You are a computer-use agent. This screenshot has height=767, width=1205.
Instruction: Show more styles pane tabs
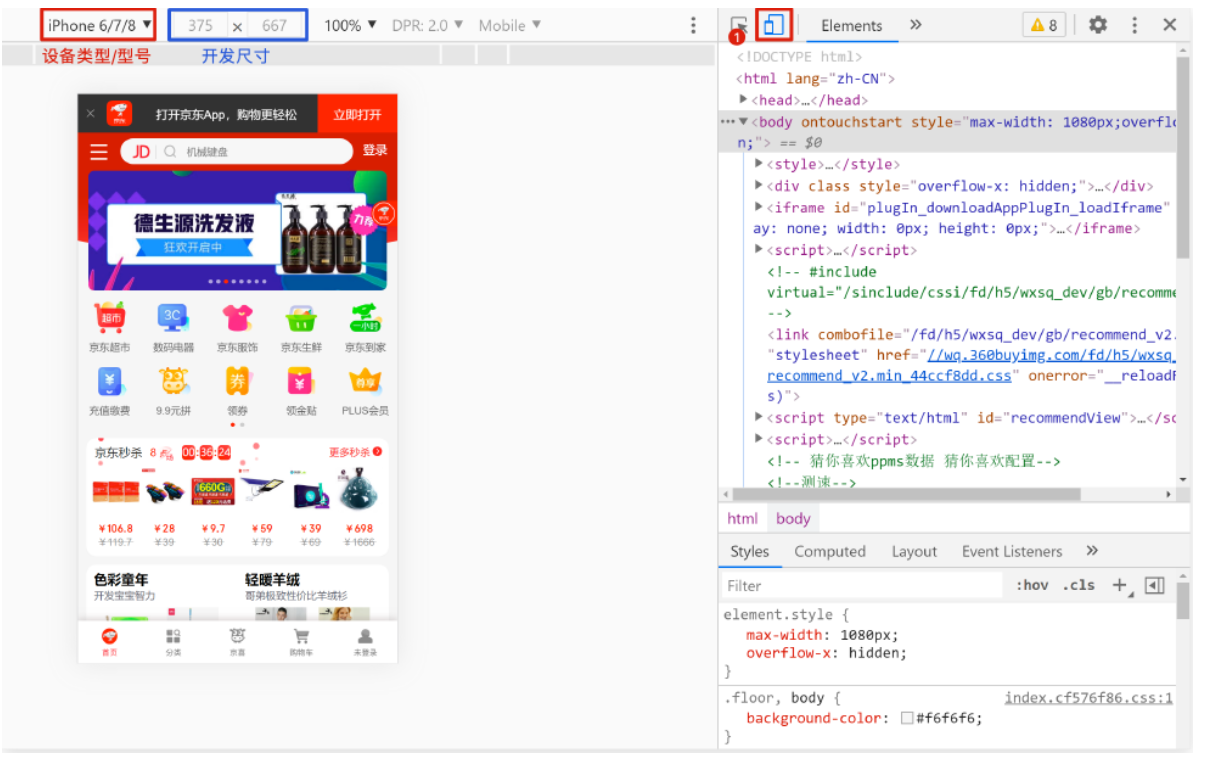click(x=1092, y=551)
